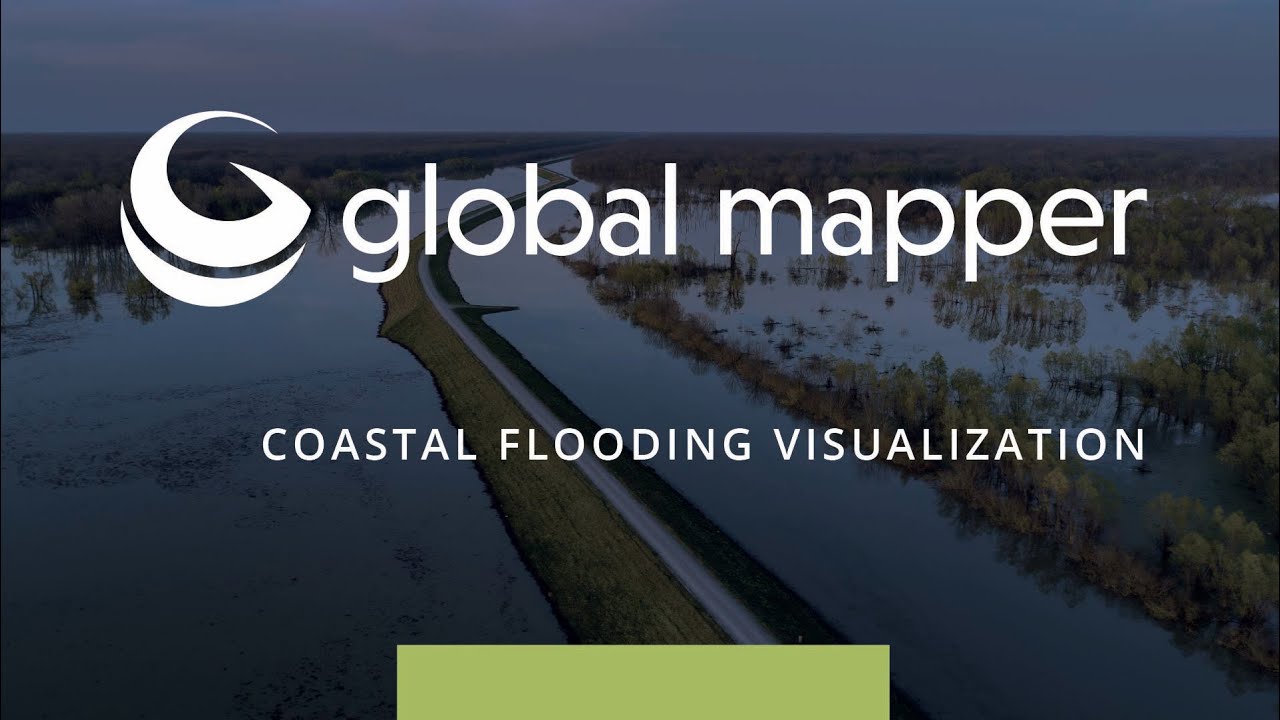Image resolution: width=1280 pixels, height=720 pixels.
Task: Click the 'COASTAL FLOODING VISUALIZATION' subtitle
Action: point(704,445)
